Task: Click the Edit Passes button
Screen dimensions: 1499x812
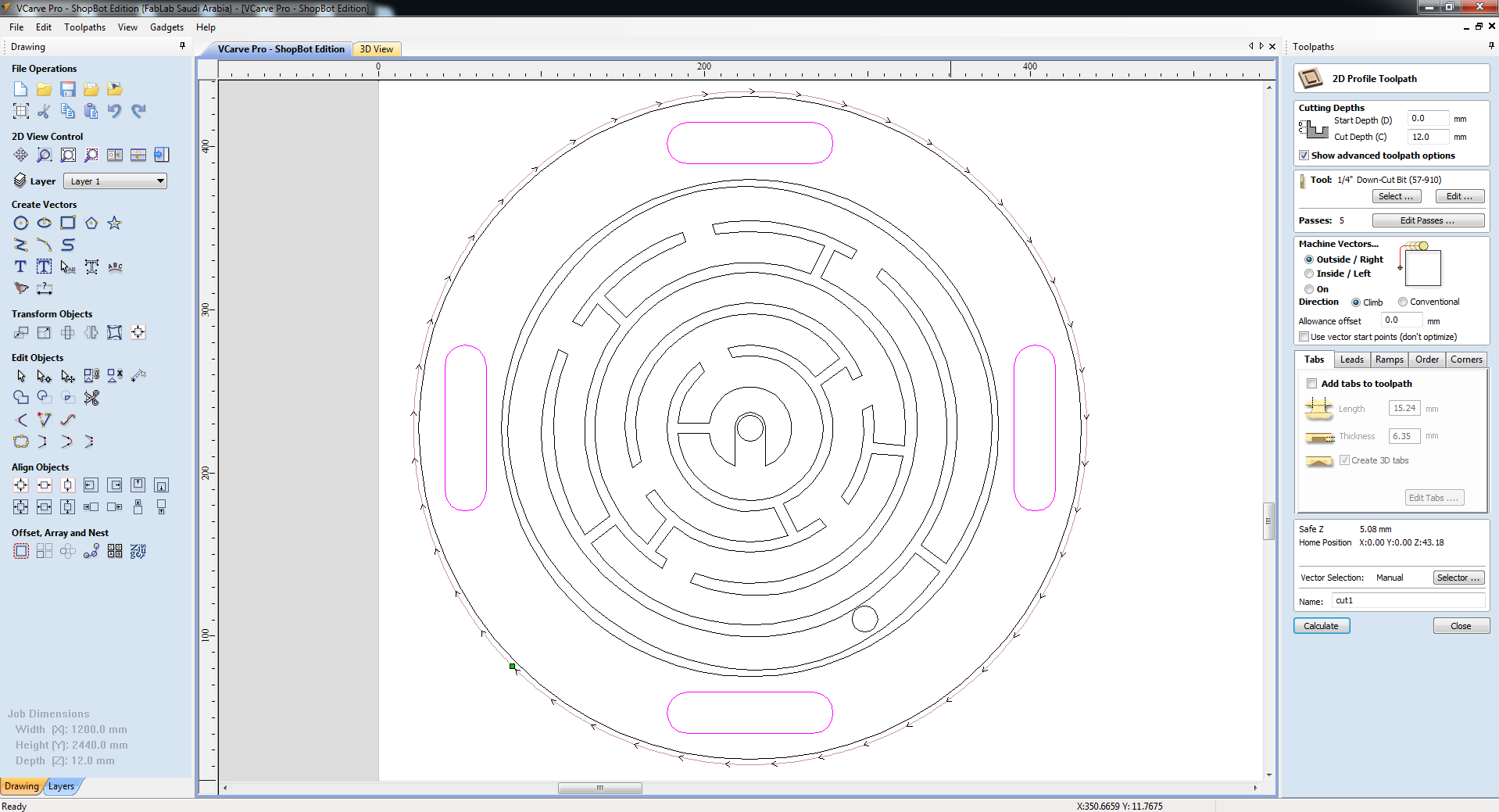Action: click(1428, 221)
